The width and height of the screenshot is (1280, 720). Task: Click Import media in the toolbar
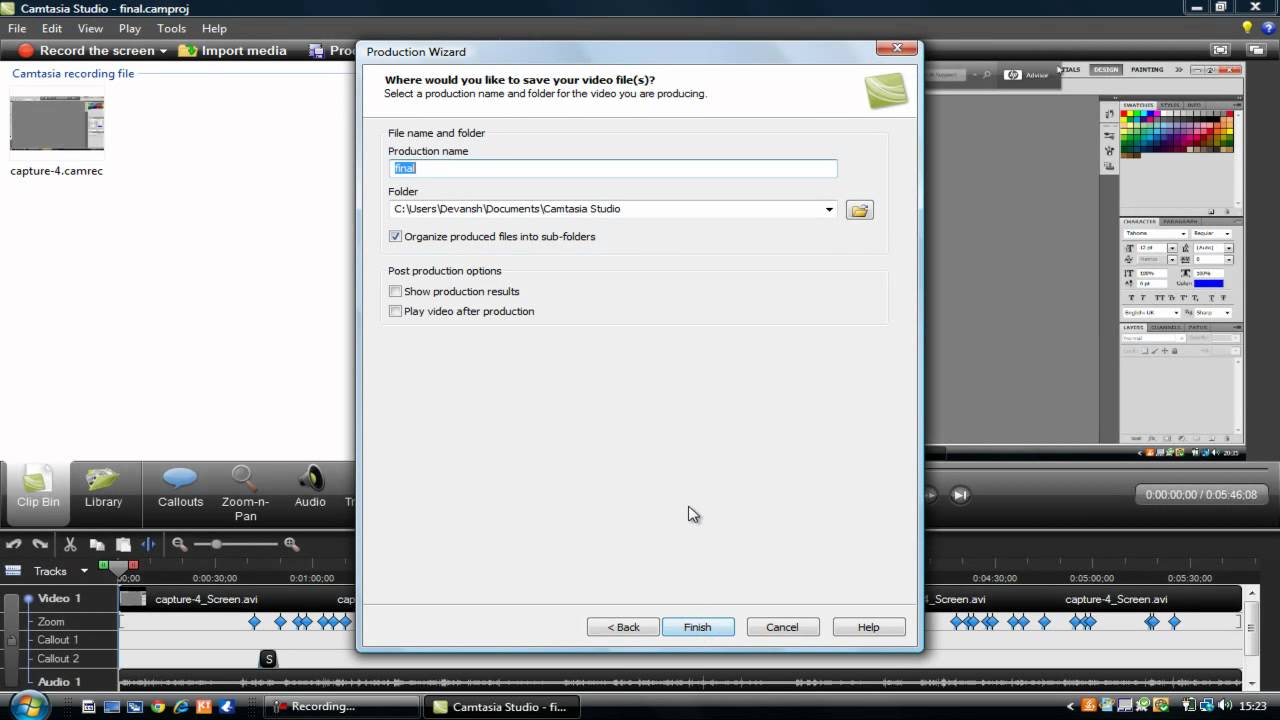coord(233,51)
